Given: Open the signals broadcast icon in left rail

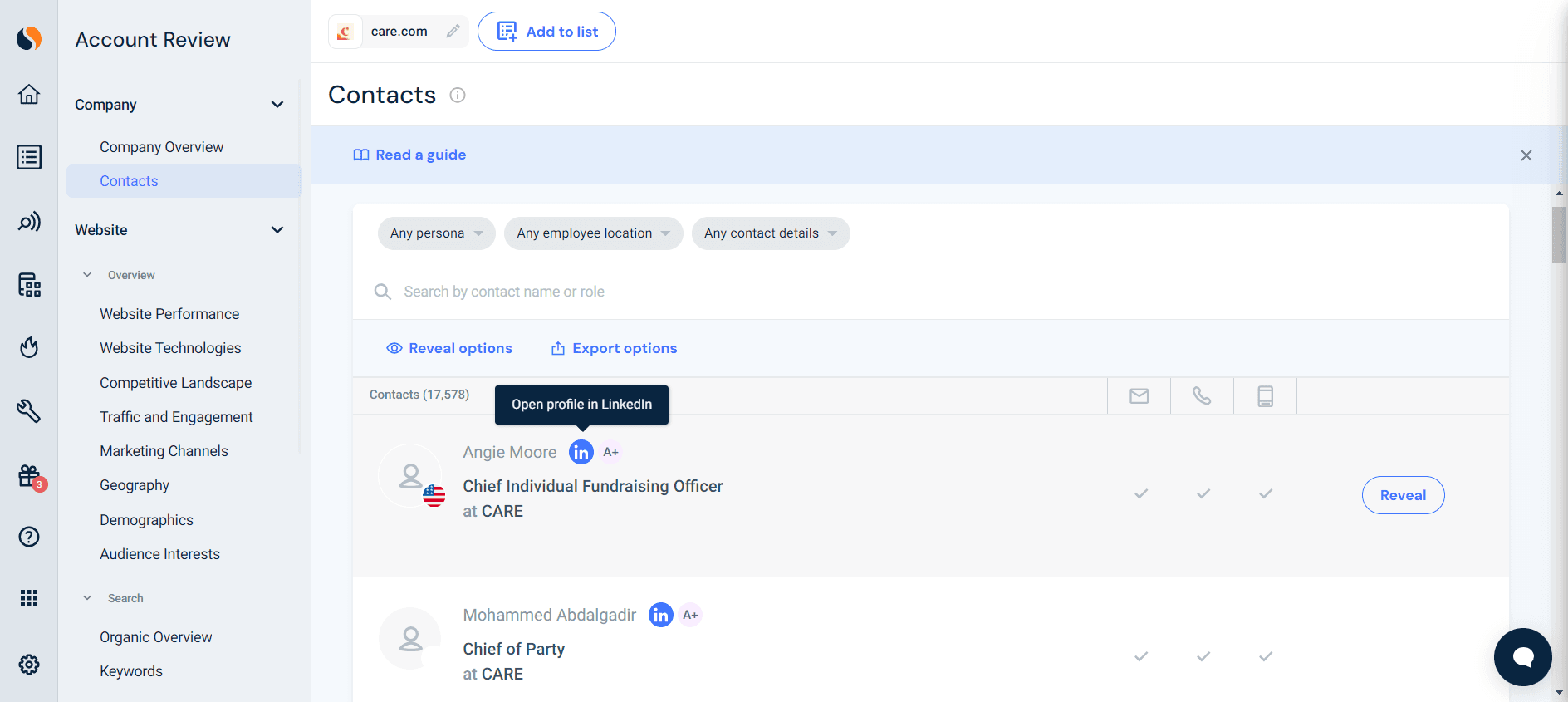Looking at the screenshot, I should point(29,222).
